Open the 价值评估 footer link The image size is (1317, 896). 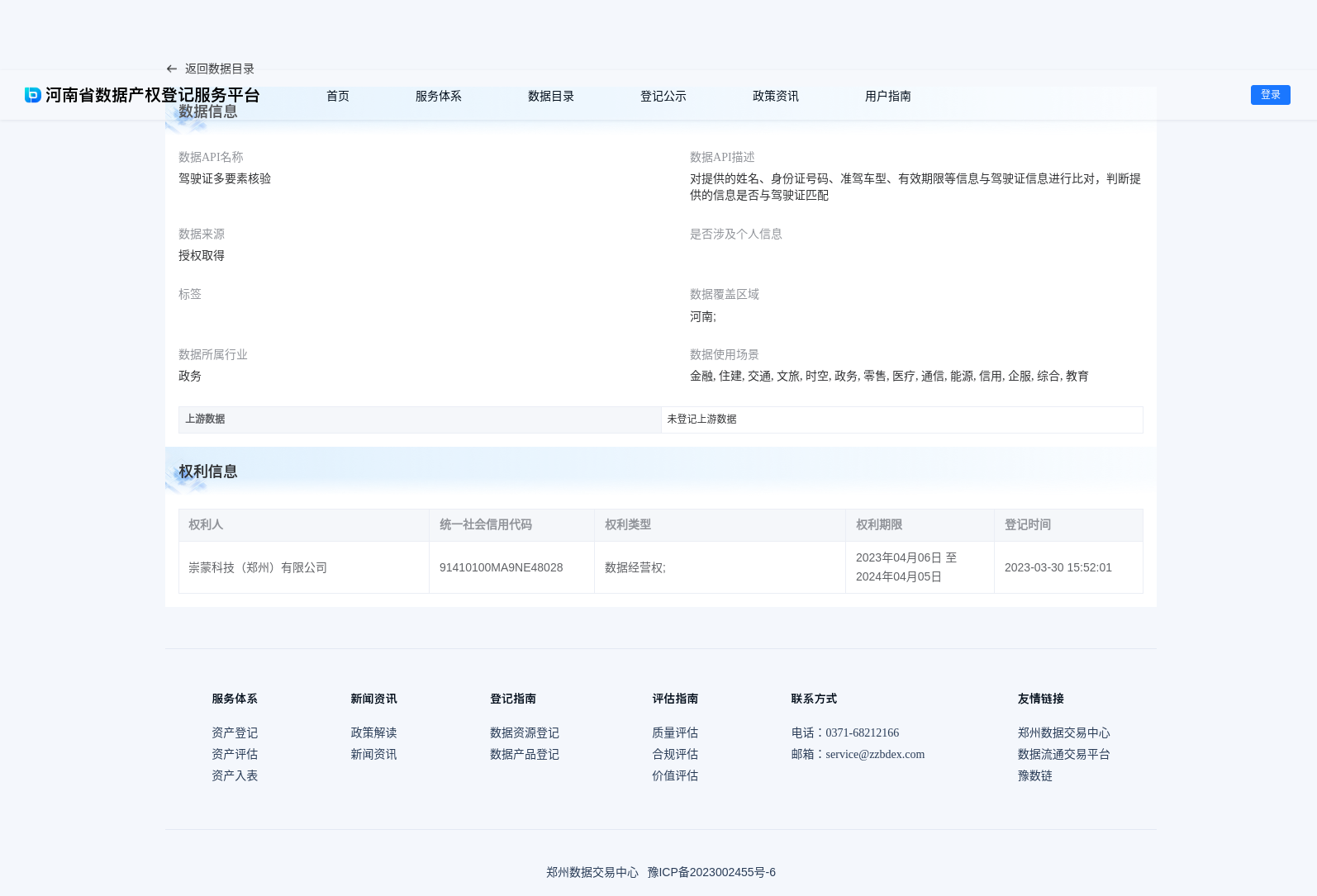tap(675, 775)
